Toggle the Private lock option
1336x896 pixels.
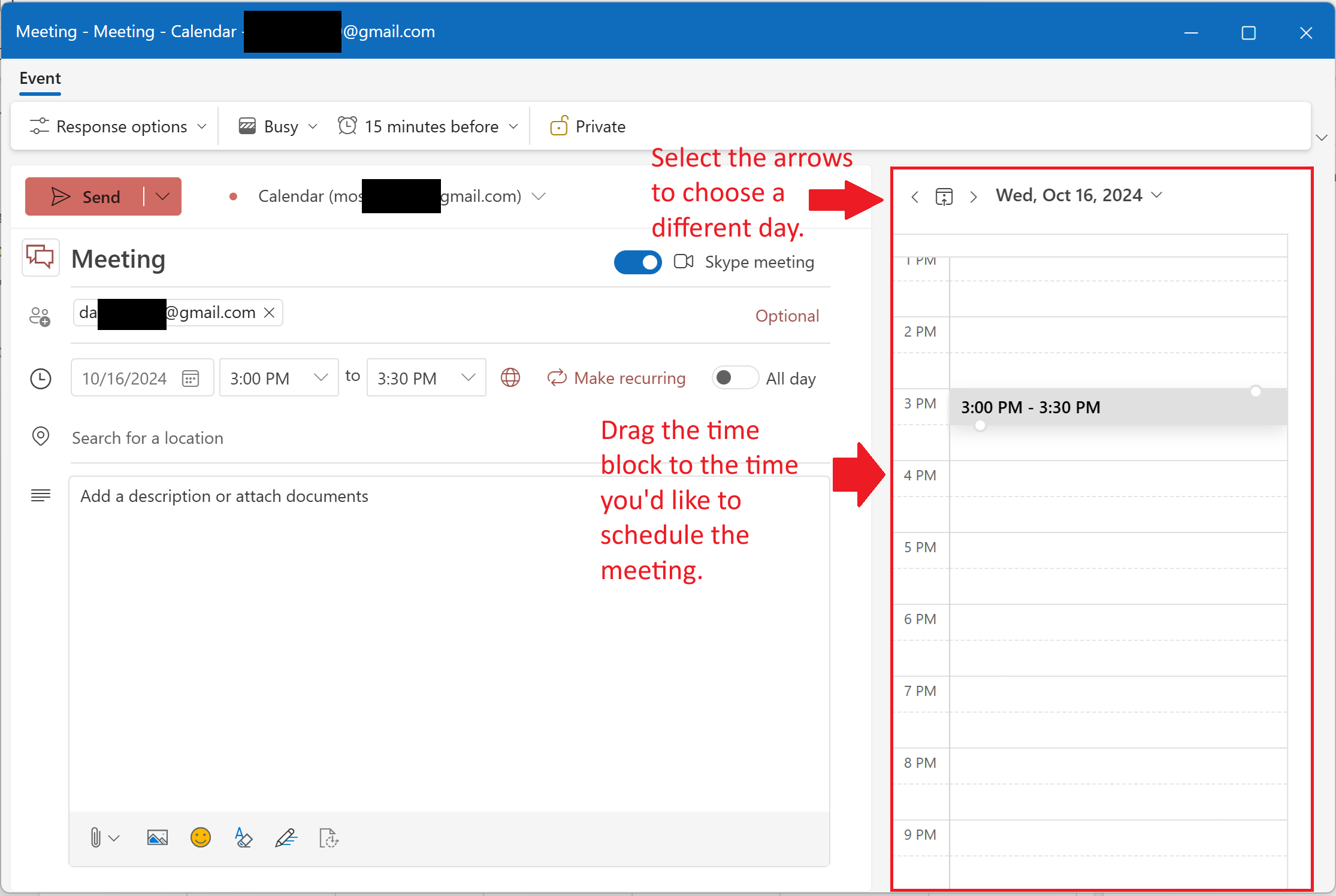point(588,126)
